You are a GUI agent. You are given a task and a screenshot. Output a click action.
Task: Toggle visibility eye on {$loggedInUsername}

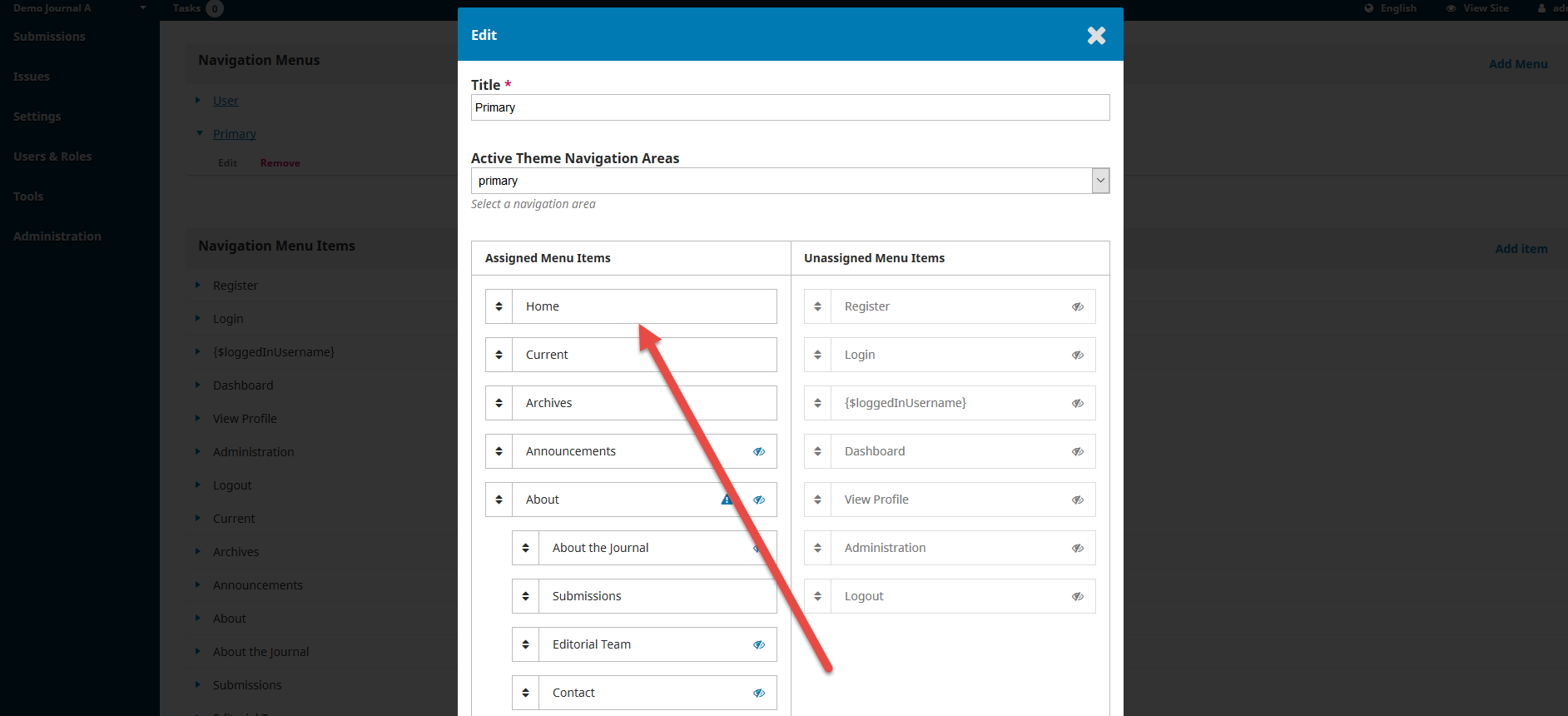1078,403
